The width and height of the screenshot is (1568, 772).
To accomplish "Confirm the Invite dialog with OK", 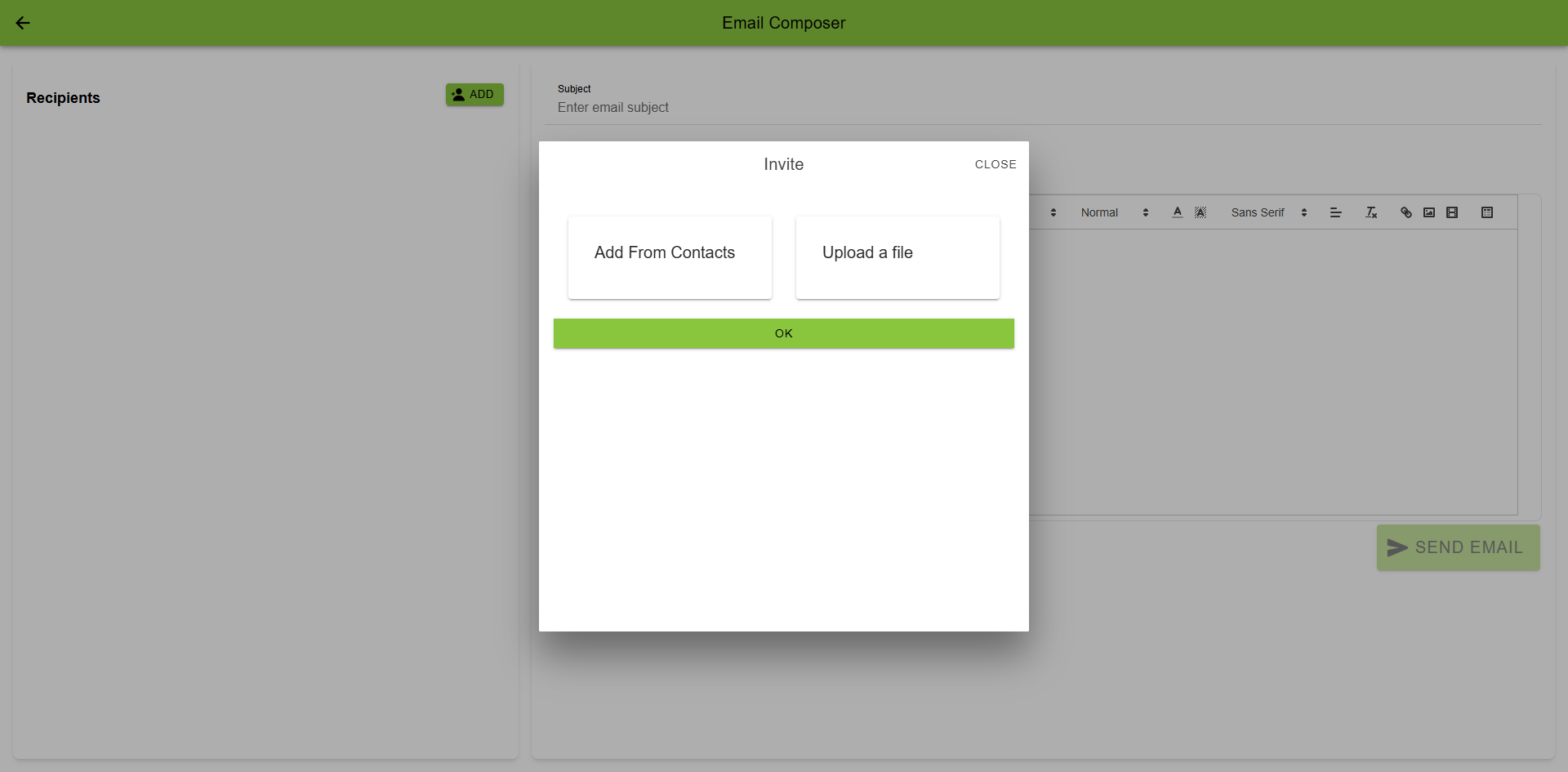I will (x=783, y=333).
